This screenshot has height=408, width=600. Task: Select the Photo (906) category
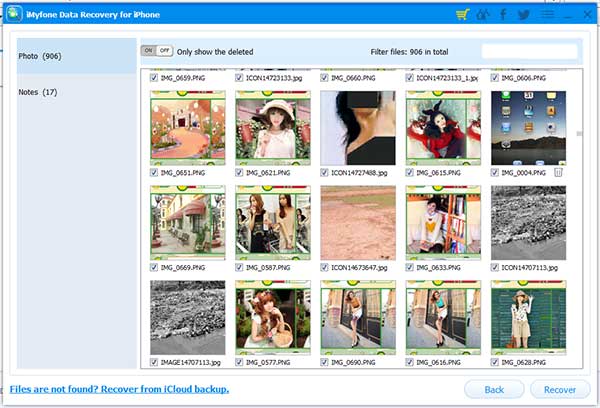point(77,56)
